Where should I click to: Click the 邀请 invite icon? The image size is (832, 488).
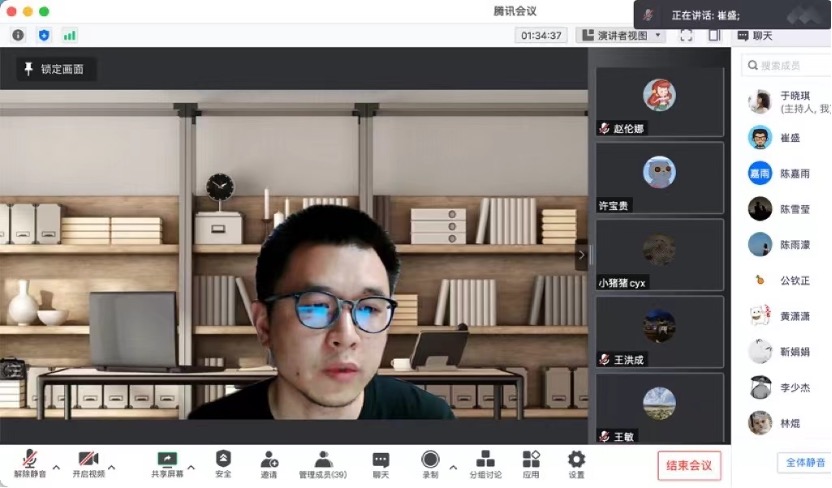pos(269,460)
